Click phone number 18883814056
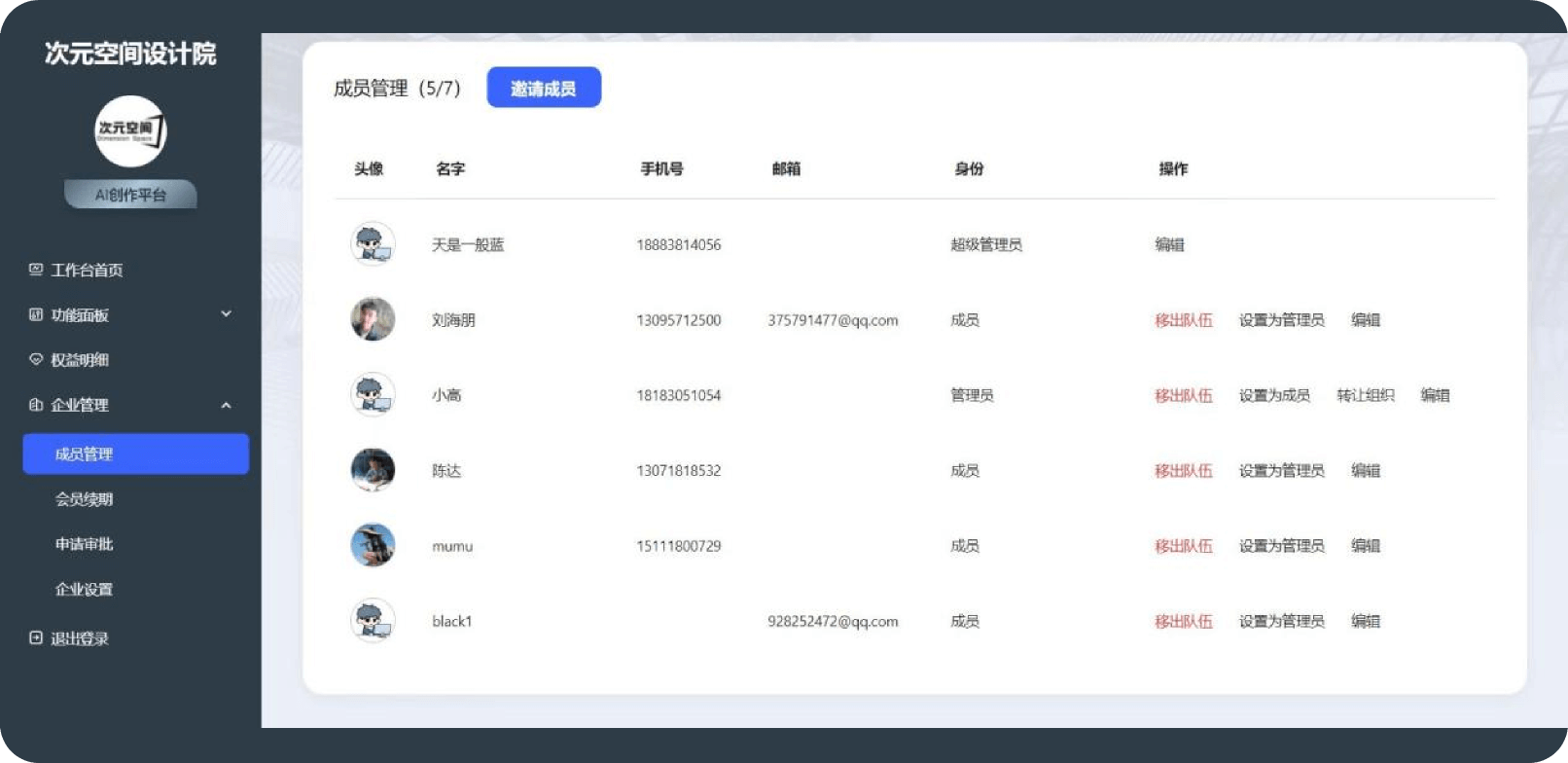This screenshot has width=1568, height=763. (x=679, y=244)
